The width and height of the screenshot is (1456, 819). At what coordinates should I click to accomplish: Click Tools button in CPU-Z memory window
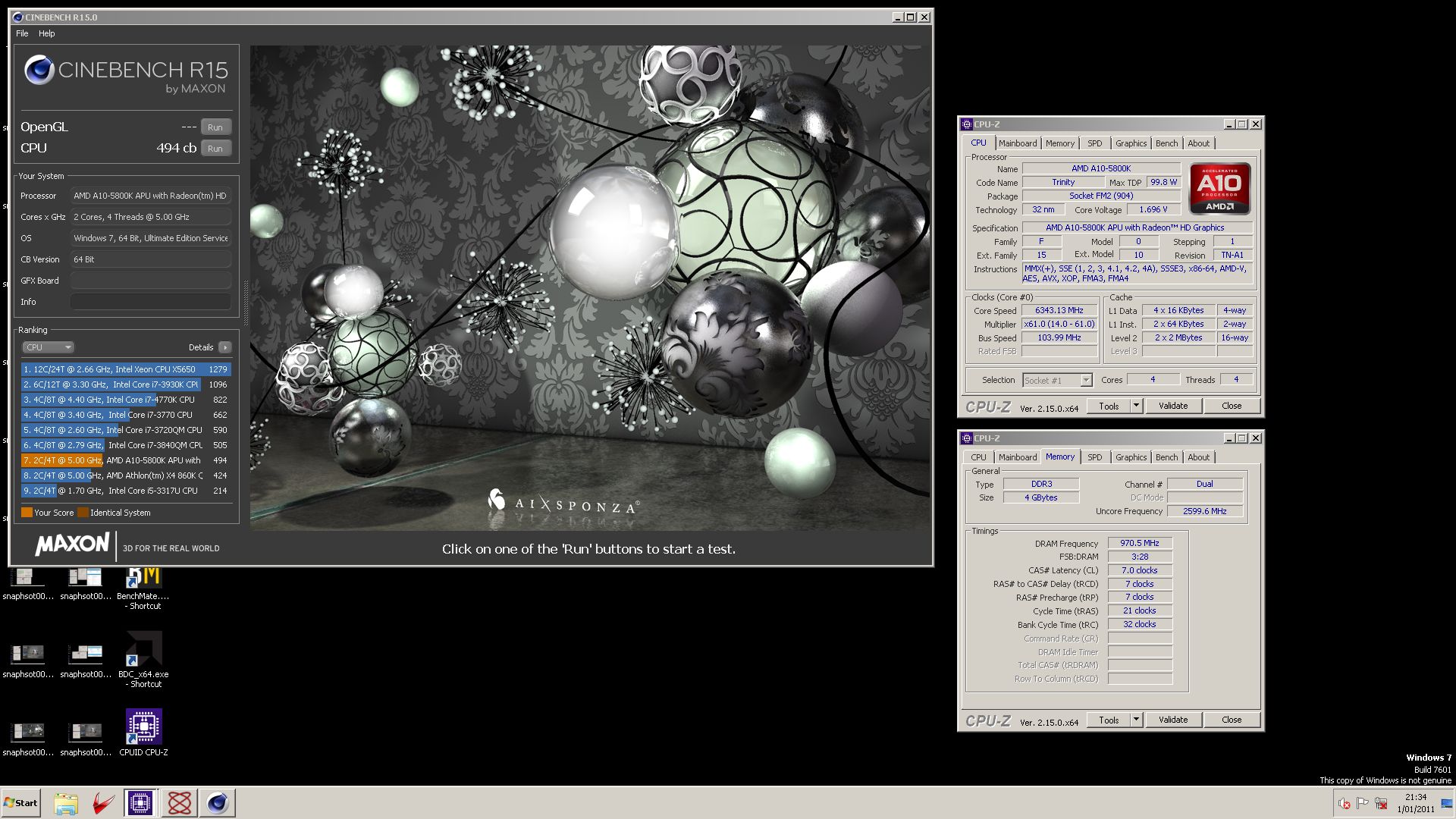pos(1109,720)
